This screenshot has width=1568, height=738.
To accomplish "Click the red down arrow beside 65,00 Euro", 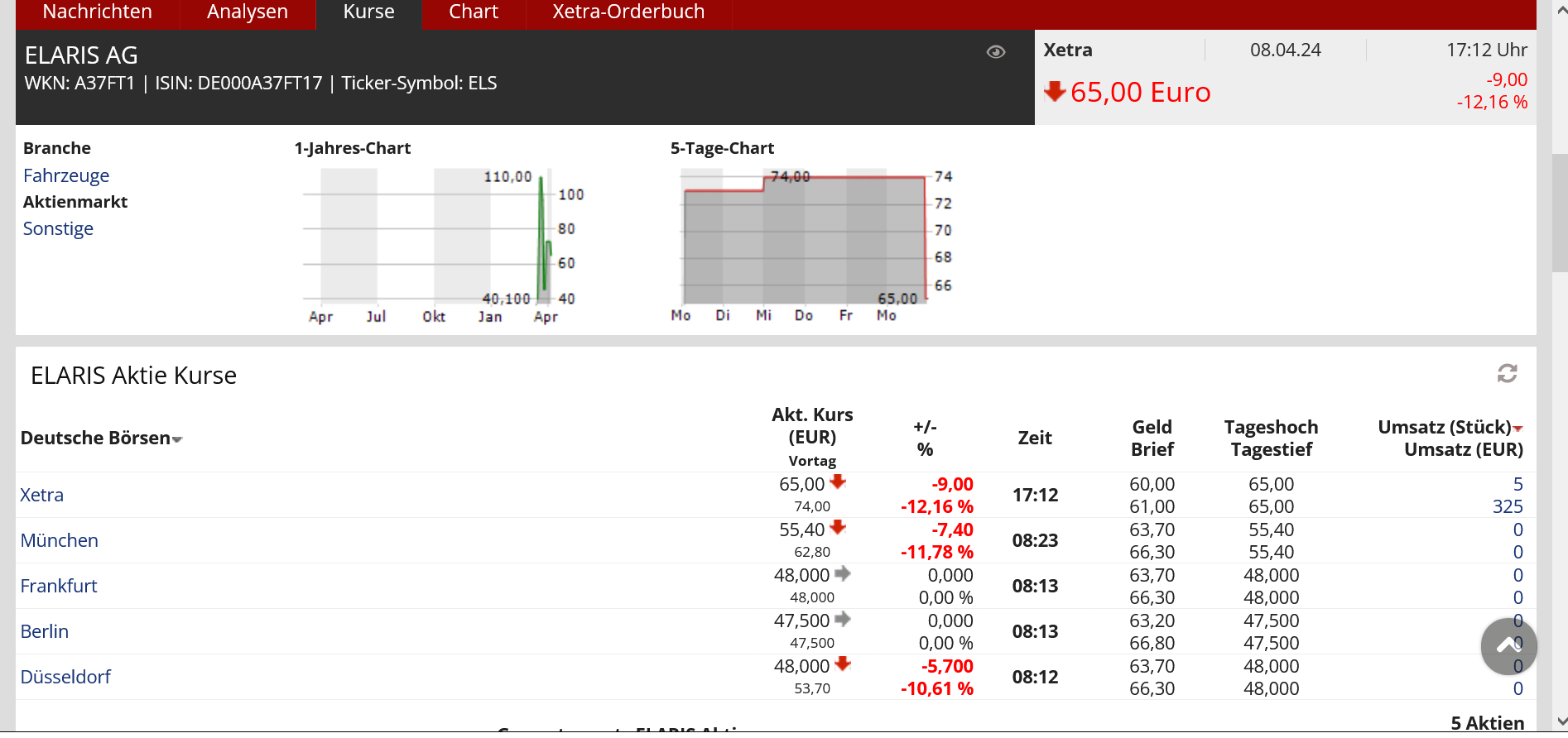I will [x=1055, y=91].
